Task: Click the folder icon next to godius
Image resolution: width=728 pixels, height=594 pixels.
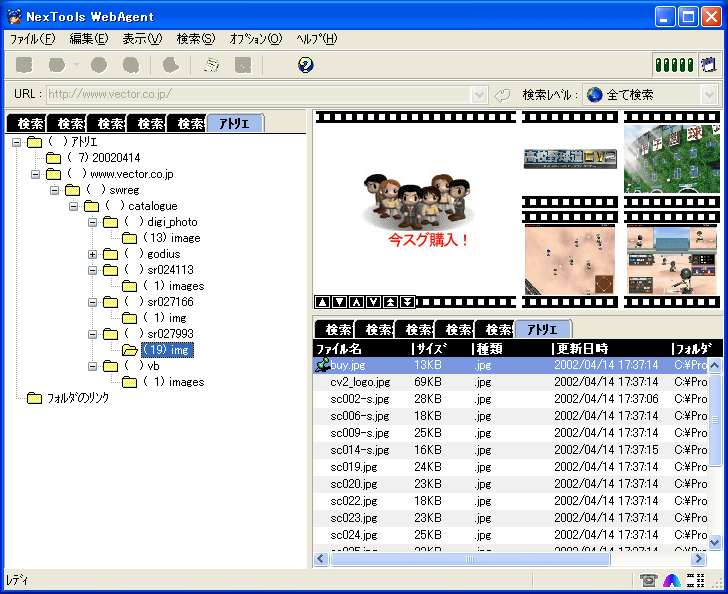Action: pos(110,254)
